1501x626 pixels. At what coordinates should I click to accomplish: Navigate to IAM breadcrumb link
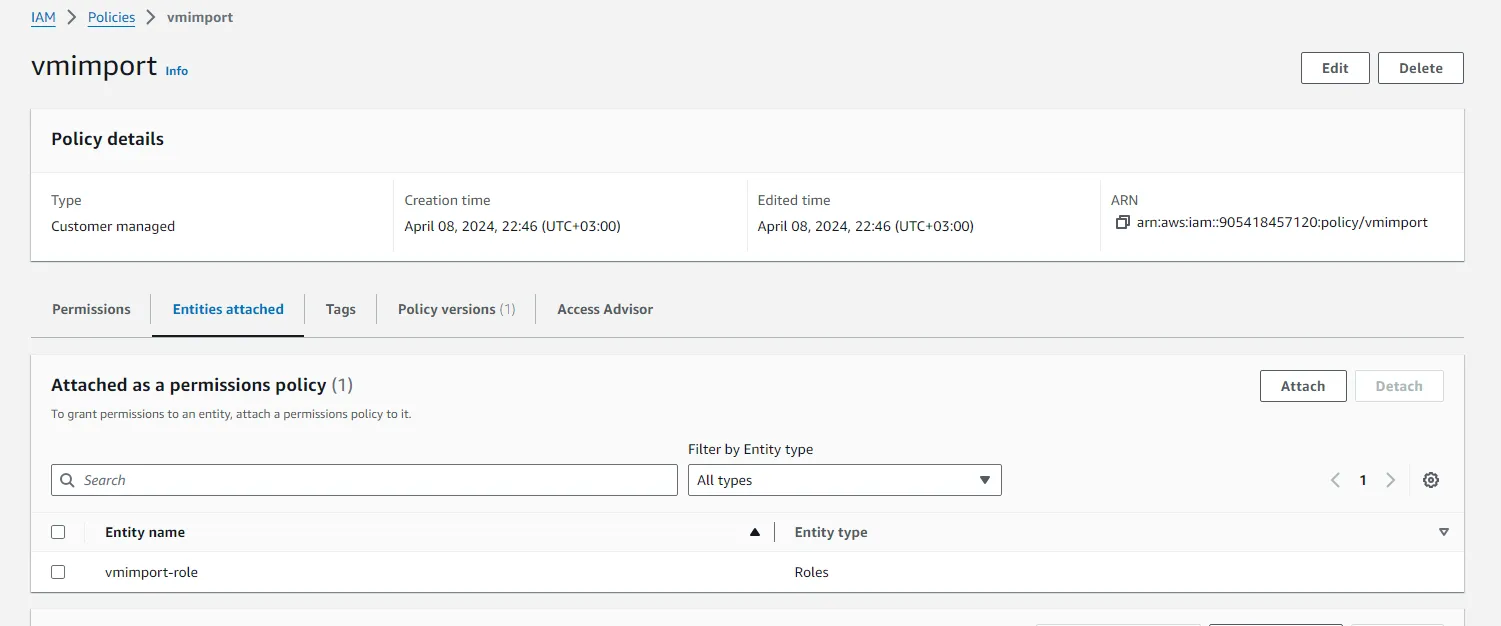pos(43,18)
